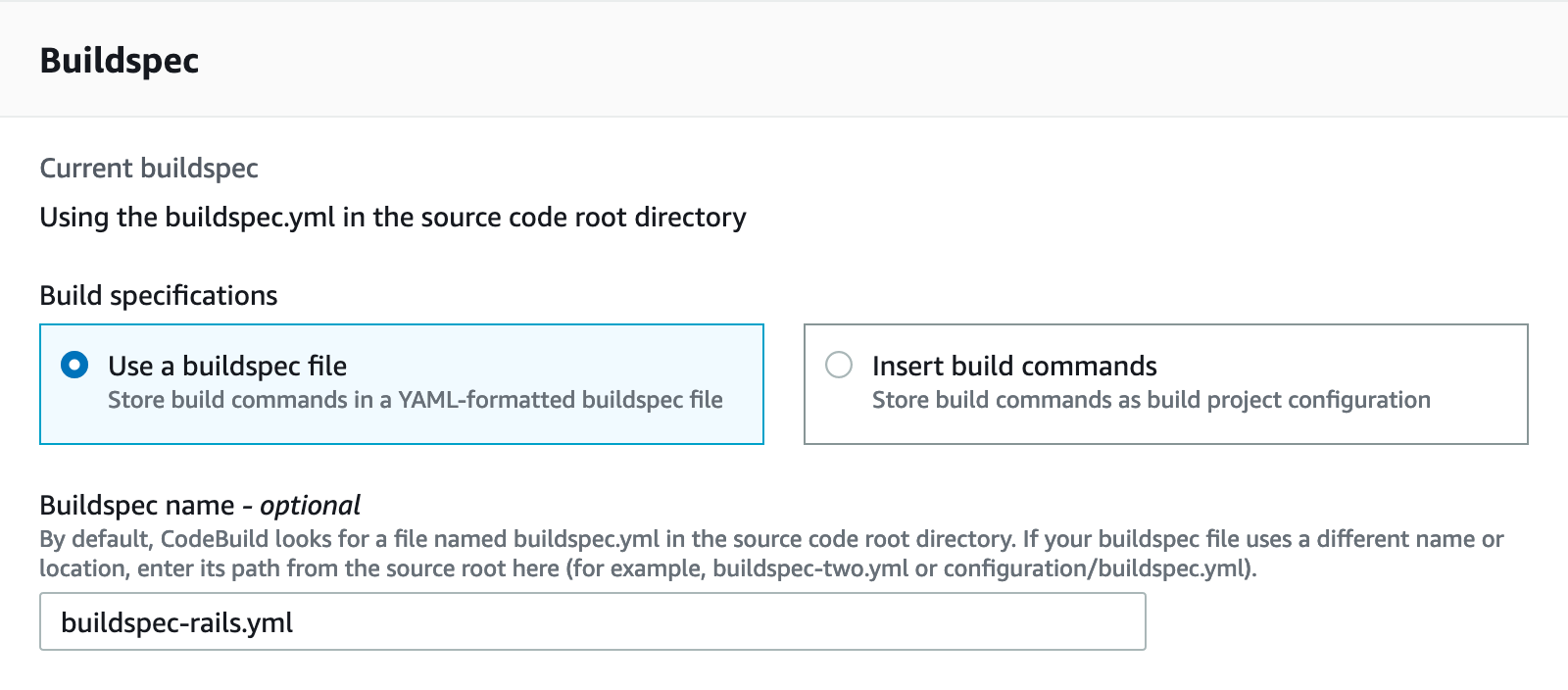1568x690 pixels.
Task: Click the empty area of the Buildspec header bar
Action: coord(882,61)
